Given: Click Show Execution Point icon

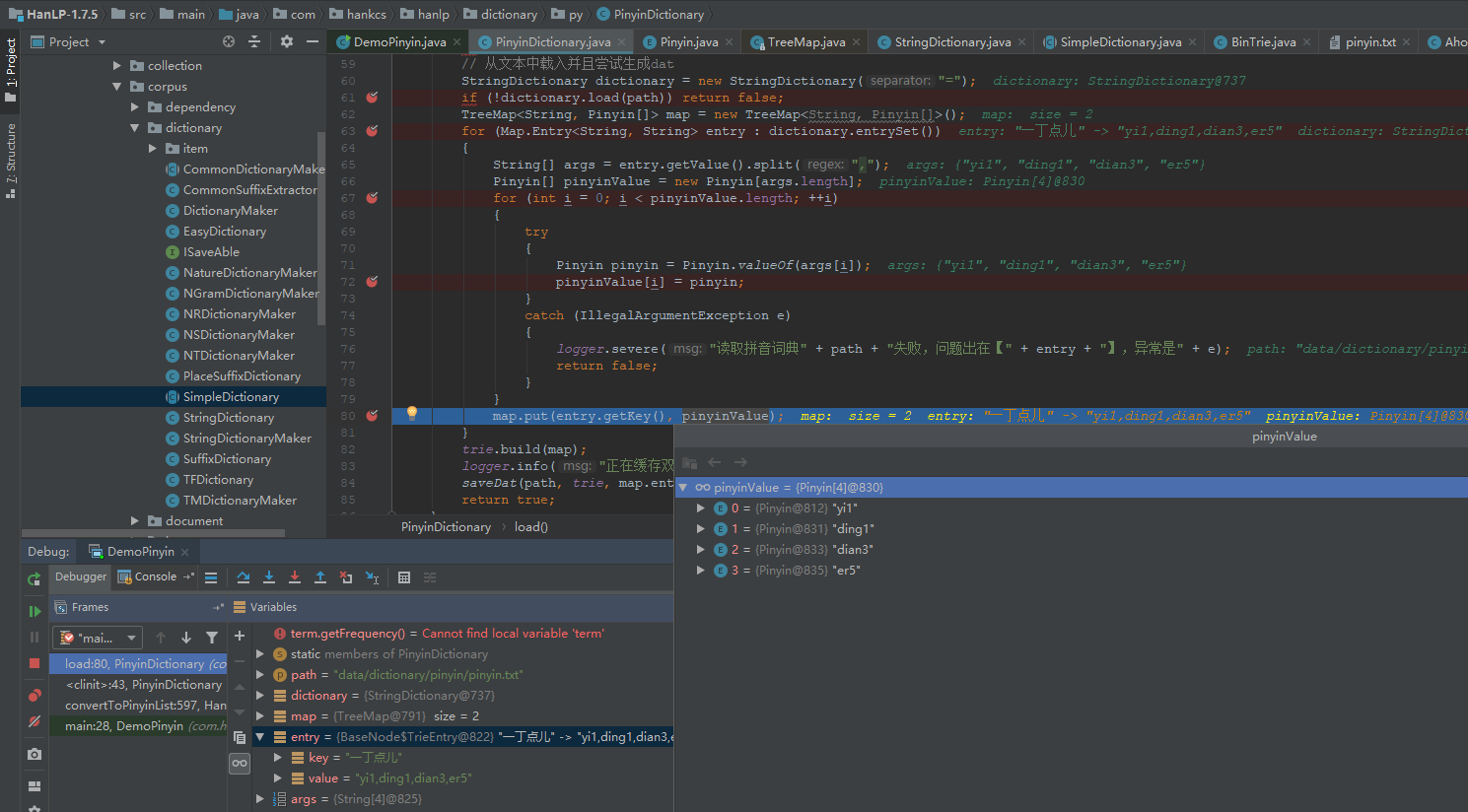Looking at the screenshot, I should pyautogui.click(x=211, y=577).
